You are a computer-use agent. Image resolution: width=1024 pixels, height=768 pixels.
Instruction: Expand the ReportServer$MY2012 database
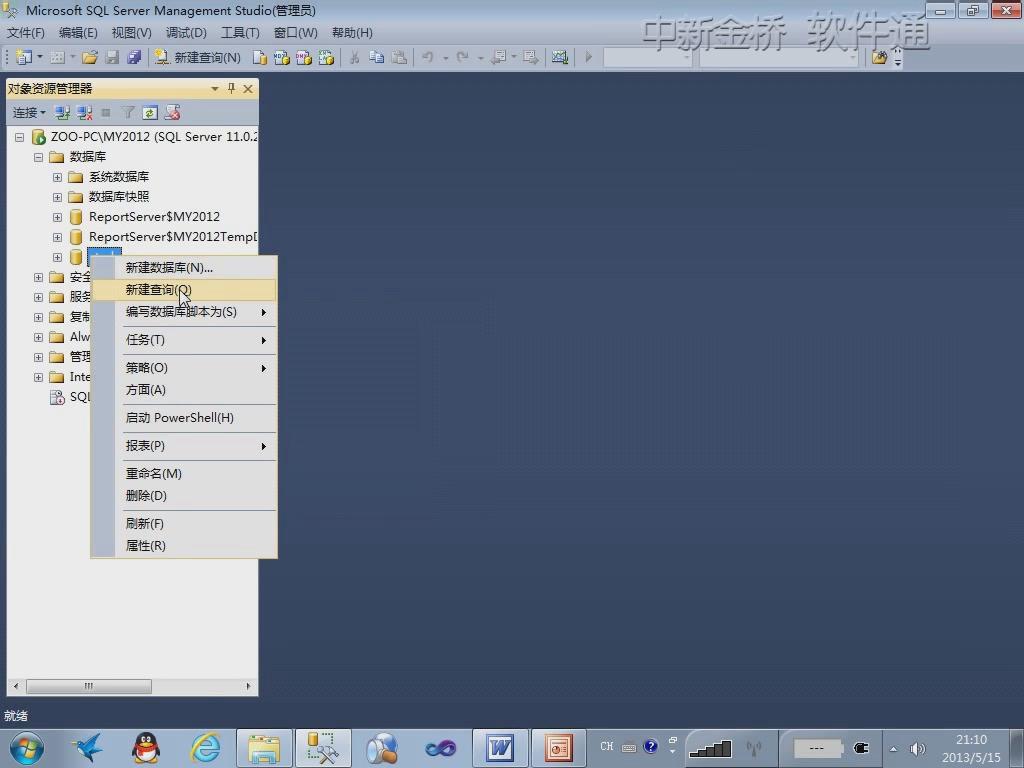tap(57, 217)
